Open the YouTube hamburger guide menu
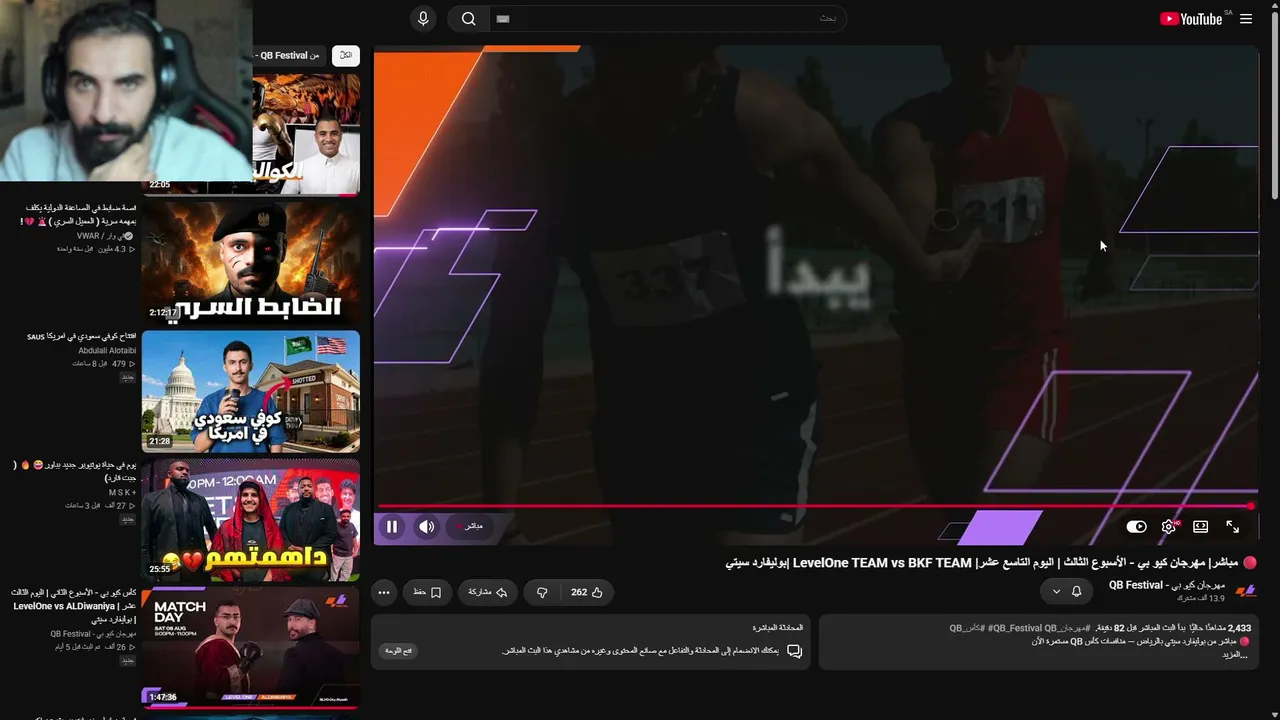The width and height of the screenshot is (1280, 720). pos(1246,19)
